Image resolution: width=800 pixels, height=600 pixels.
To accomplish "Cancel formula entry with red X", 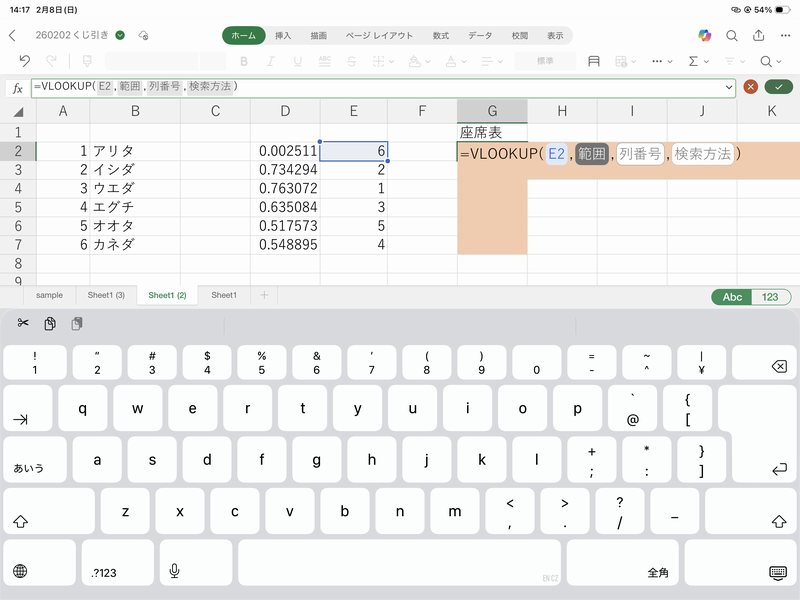I will (x=750, y=87).
